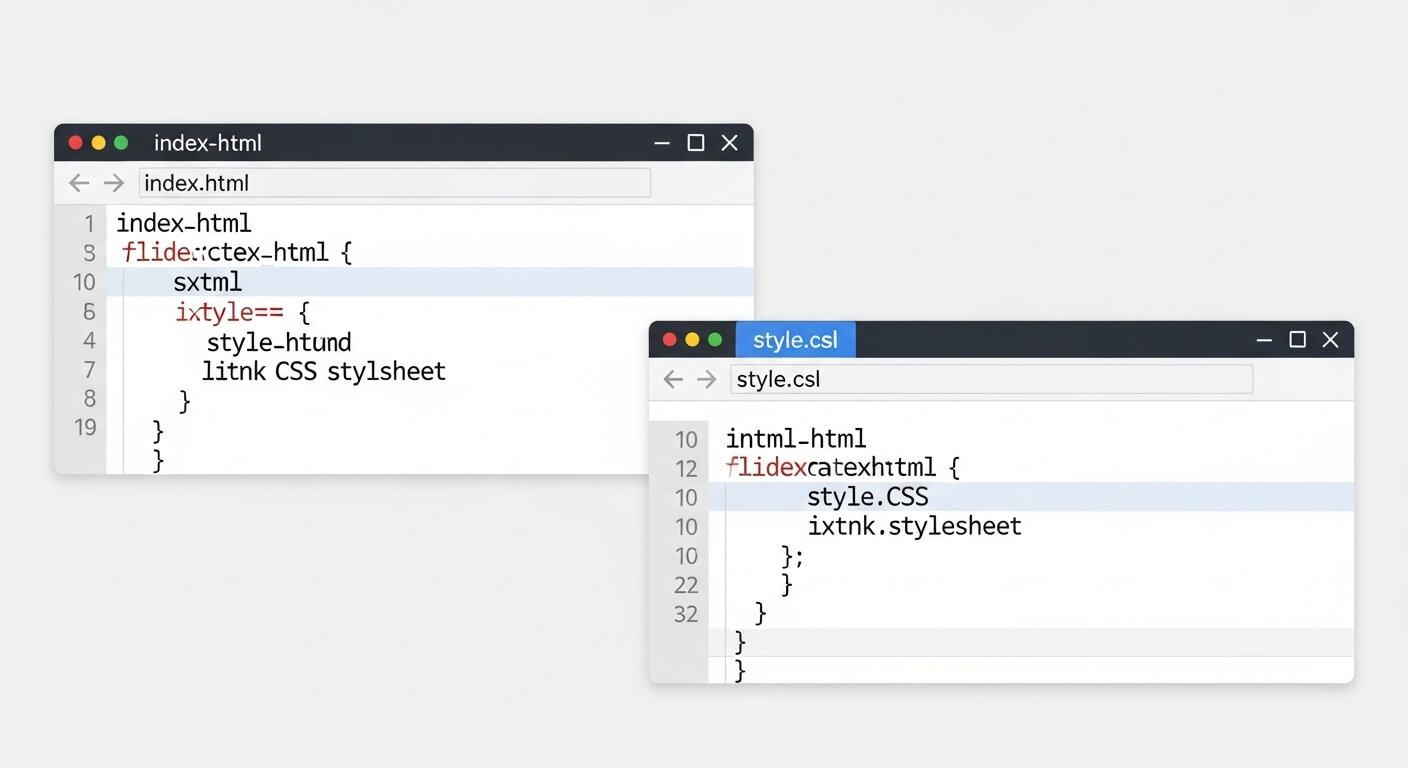Click yellow traffic-light dot in index-html window

(x=98, y=143)
